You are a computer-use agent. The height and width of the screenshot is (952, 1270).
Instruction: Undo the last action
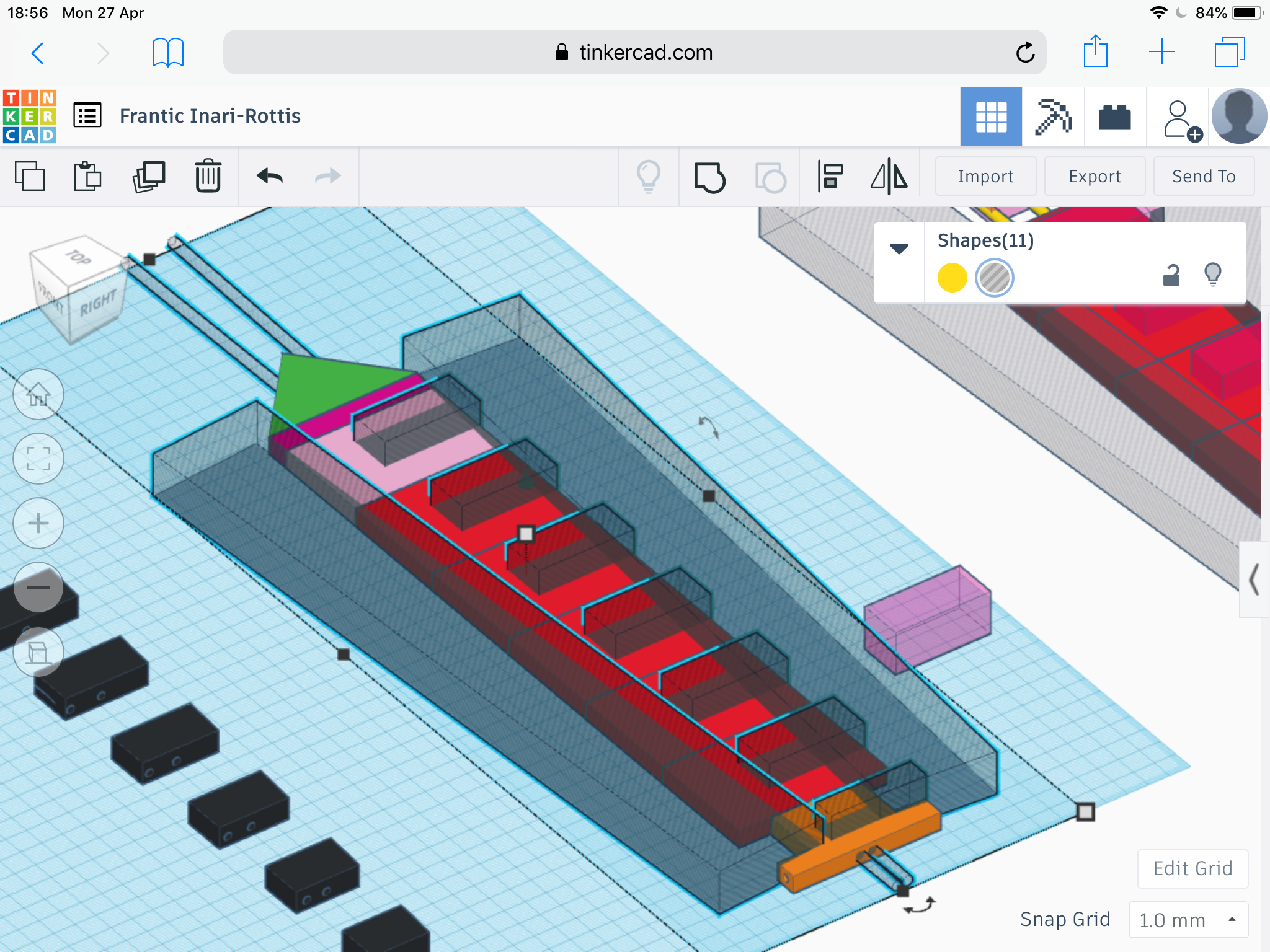270,177
